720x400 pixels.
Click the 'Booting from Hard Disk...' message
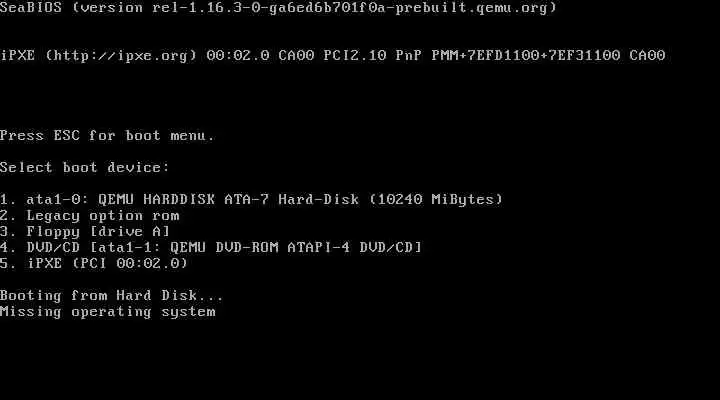tap(112, 295)
